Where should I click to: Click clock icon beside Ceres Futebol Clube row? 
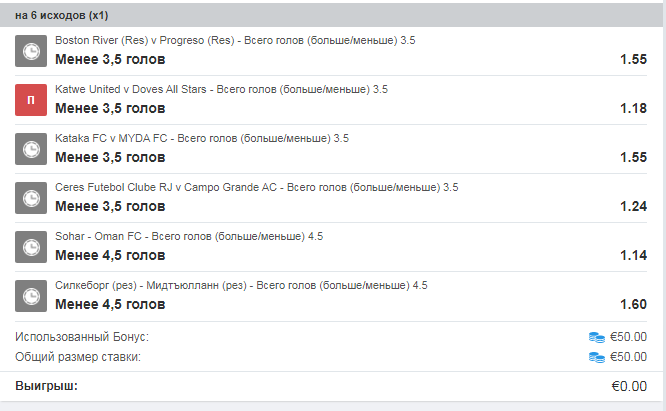31,197
